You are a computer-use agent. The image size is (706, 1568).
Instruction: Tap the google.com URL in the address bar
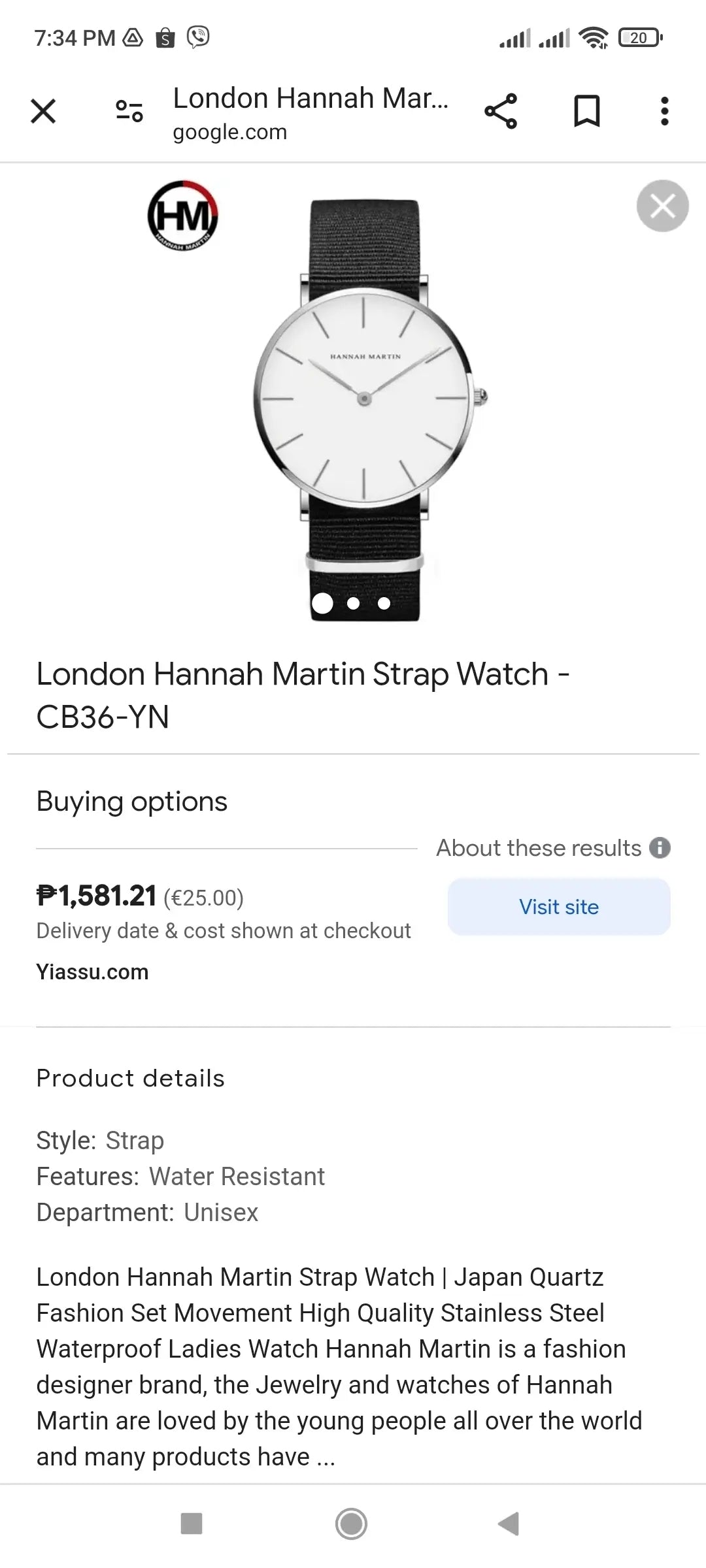pyautogui.click(x=229, y=133)
